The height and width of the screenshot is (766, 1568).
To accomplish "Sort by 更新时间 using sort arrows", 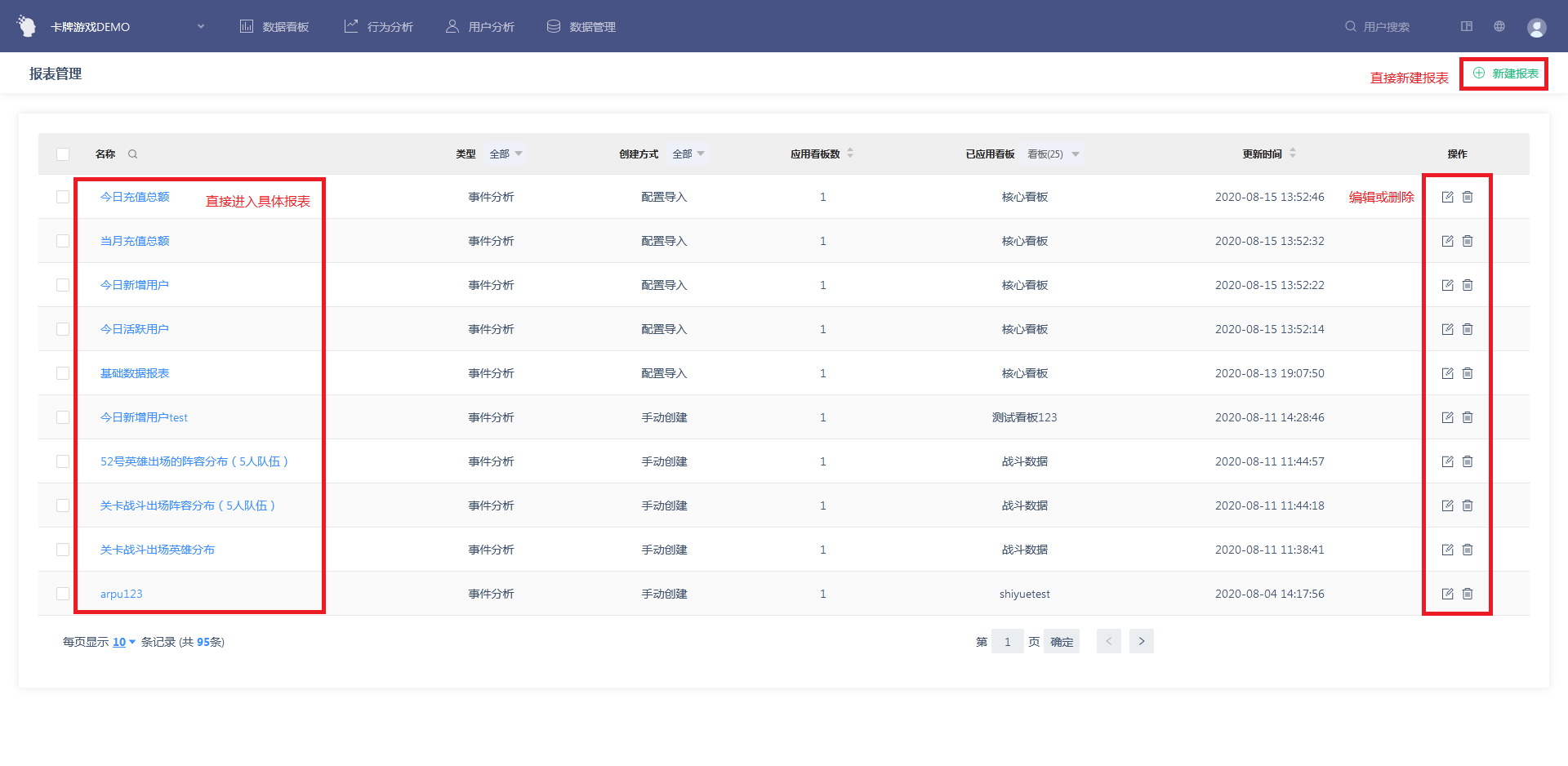I will tap(1293, 154).
